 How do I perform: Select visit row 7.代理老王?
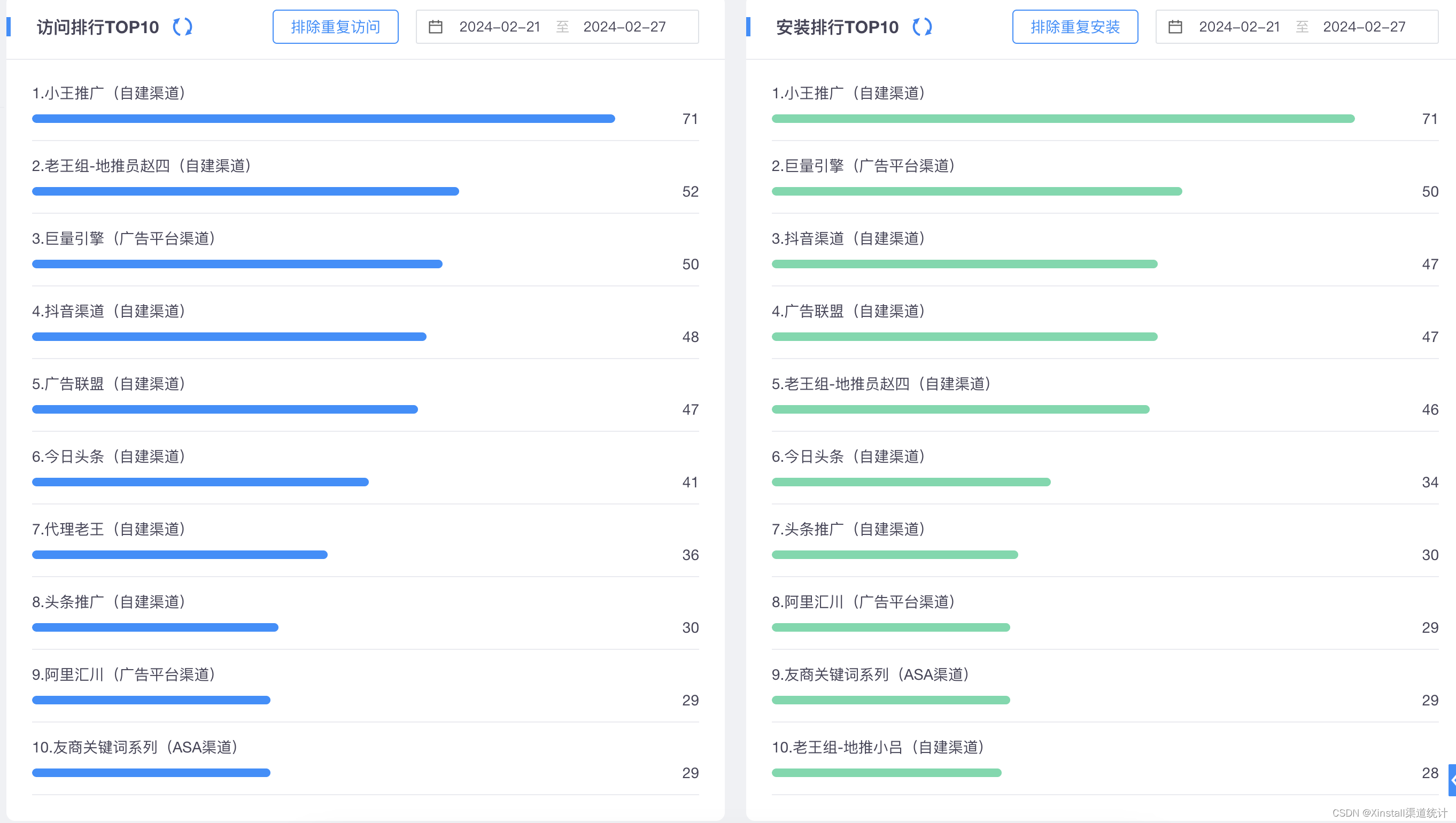(365, 541)
